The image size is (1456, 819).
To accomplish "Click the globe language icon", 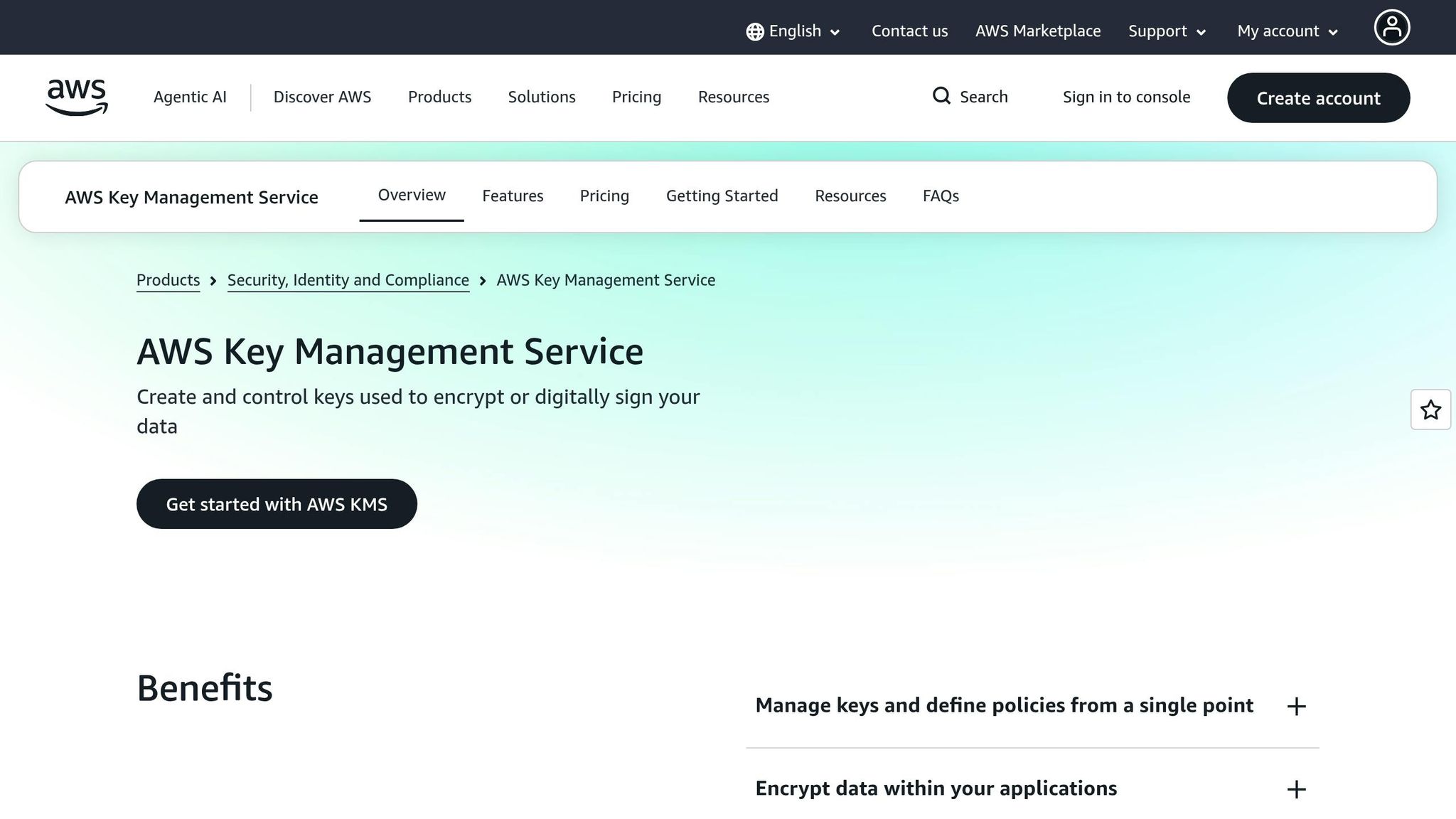I will tap(755, 32).
